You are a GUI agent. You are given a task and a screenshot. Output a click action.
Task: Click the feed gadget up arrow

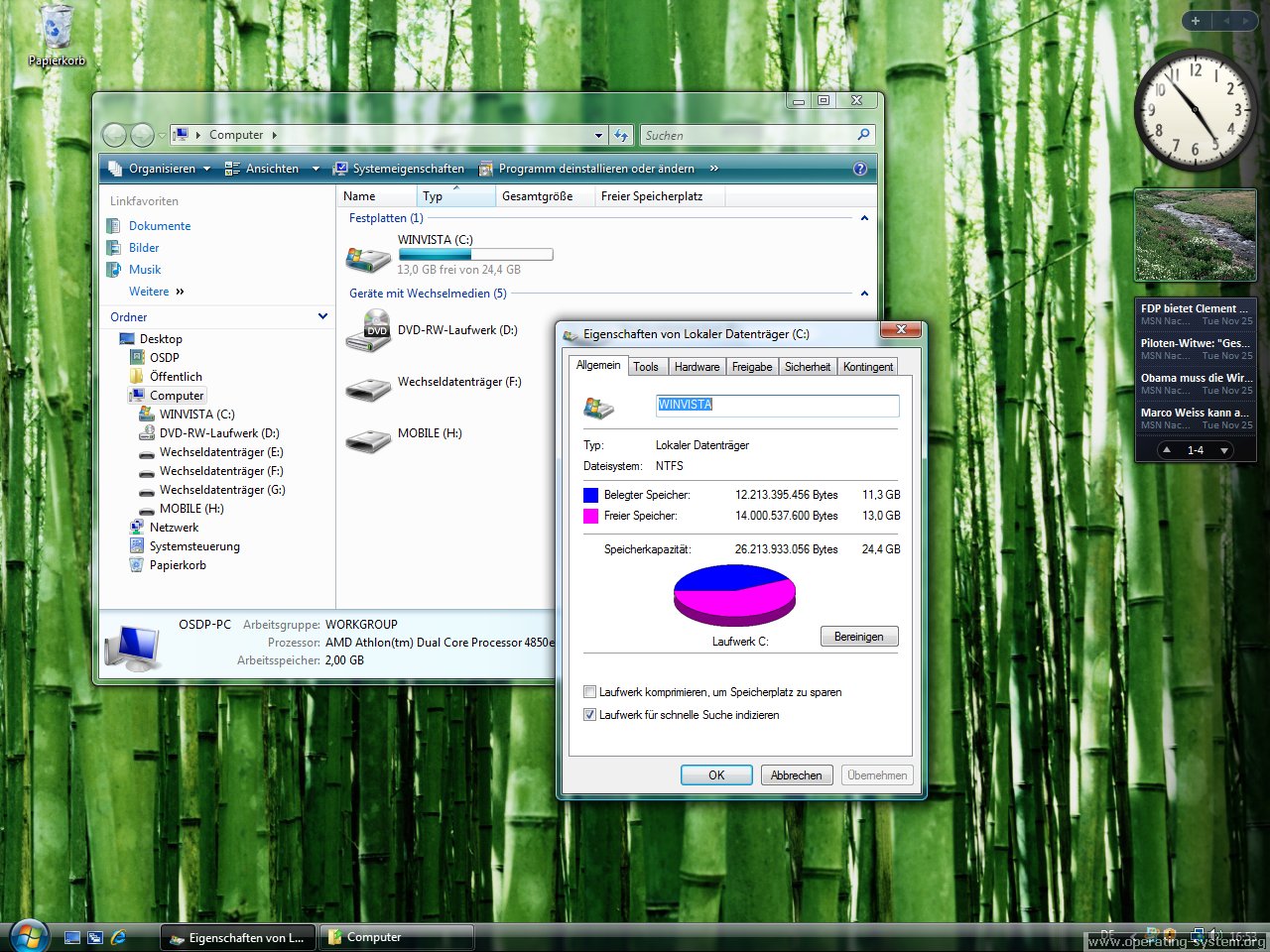(x=1167, y=450)
